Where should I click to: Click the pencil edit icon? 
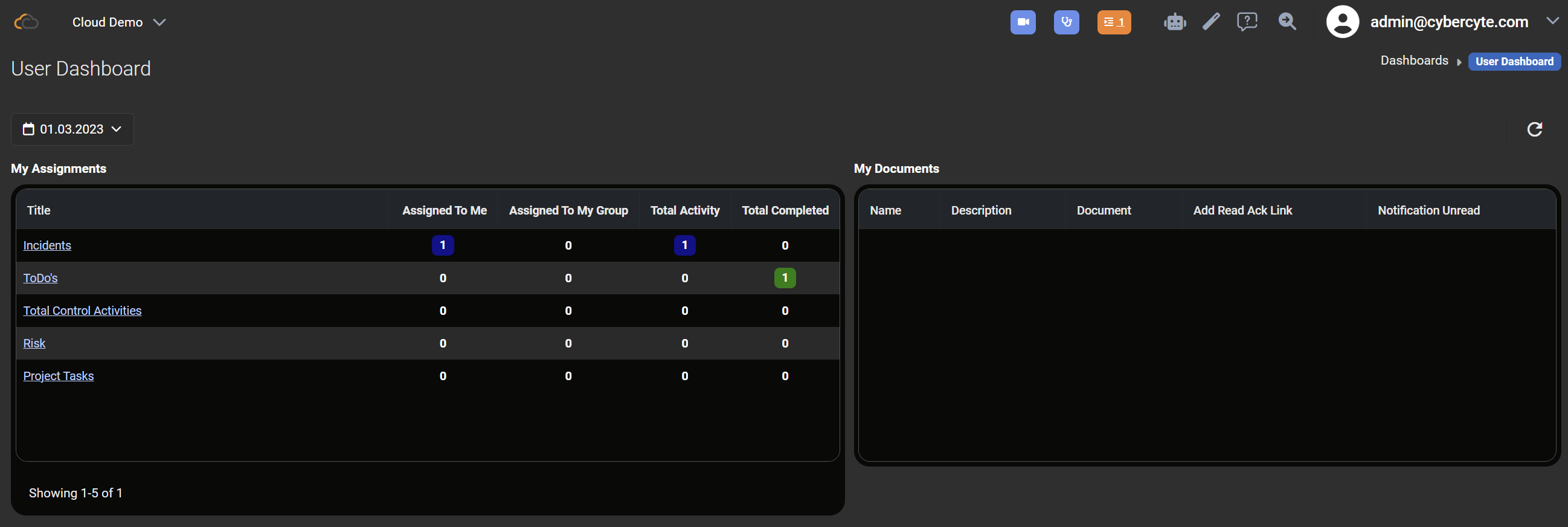tap(1210, 22)
